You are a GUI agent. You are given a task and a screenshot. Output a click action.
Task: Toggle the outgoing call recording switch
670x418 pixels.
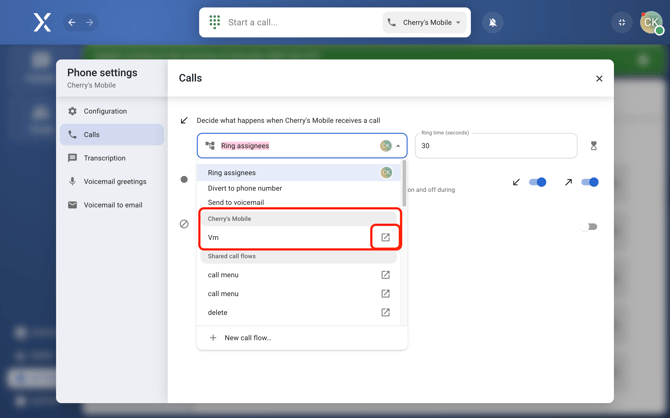[590, 182]
